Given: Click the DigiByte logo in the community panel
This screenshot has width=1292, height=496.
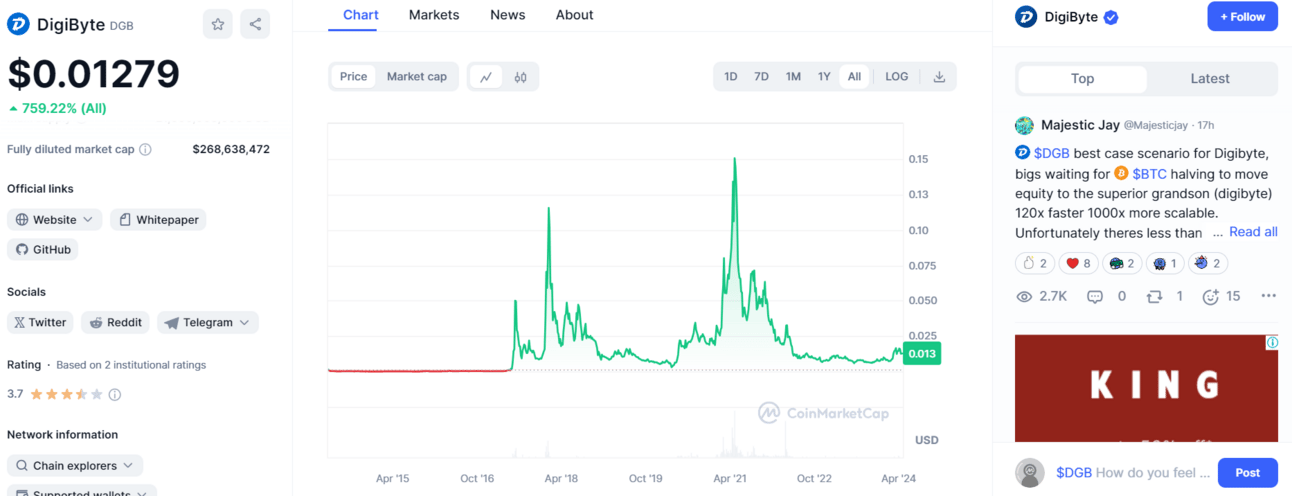Looking at the screenshot, I should 1025,17.
